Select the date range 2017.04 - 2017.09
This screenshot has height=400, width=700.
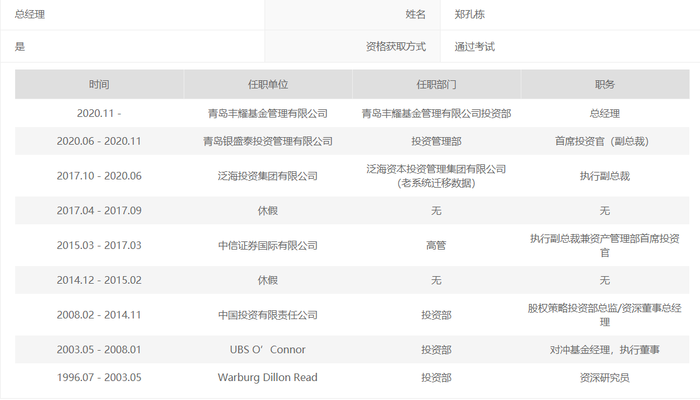99,210
